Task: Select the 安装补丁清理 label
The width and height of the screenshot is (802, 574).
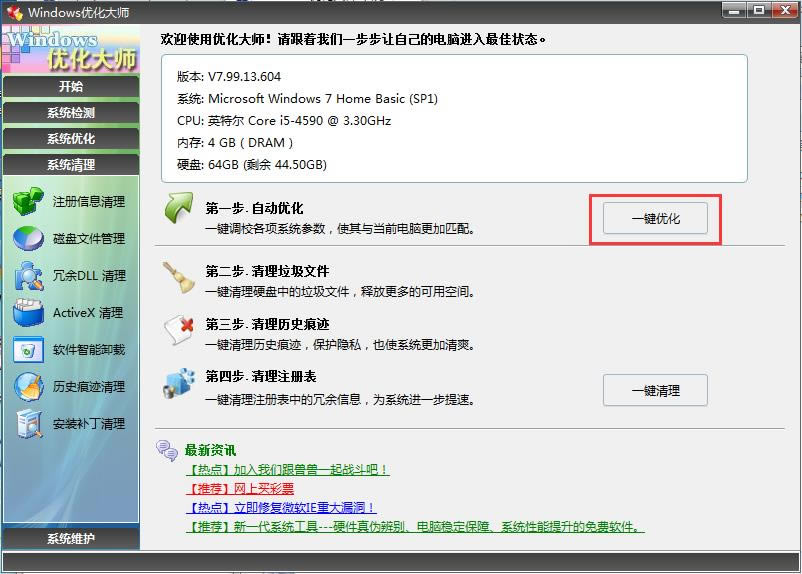Action: pyautogui.click(x=89, y=424)
